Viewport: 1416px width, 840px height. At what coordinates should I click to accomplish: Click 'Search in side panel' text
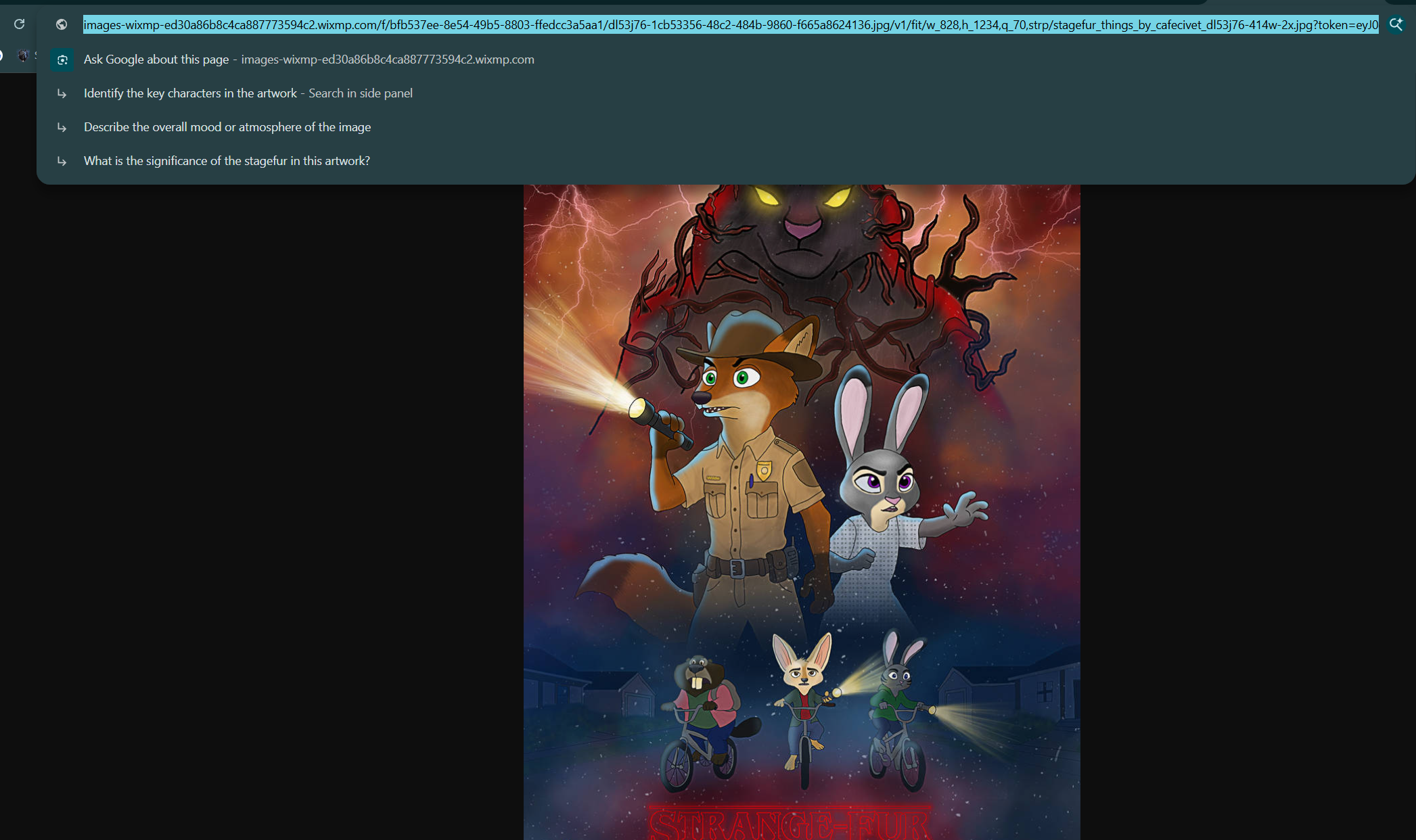pyautogui.click(x=360, y=93)
